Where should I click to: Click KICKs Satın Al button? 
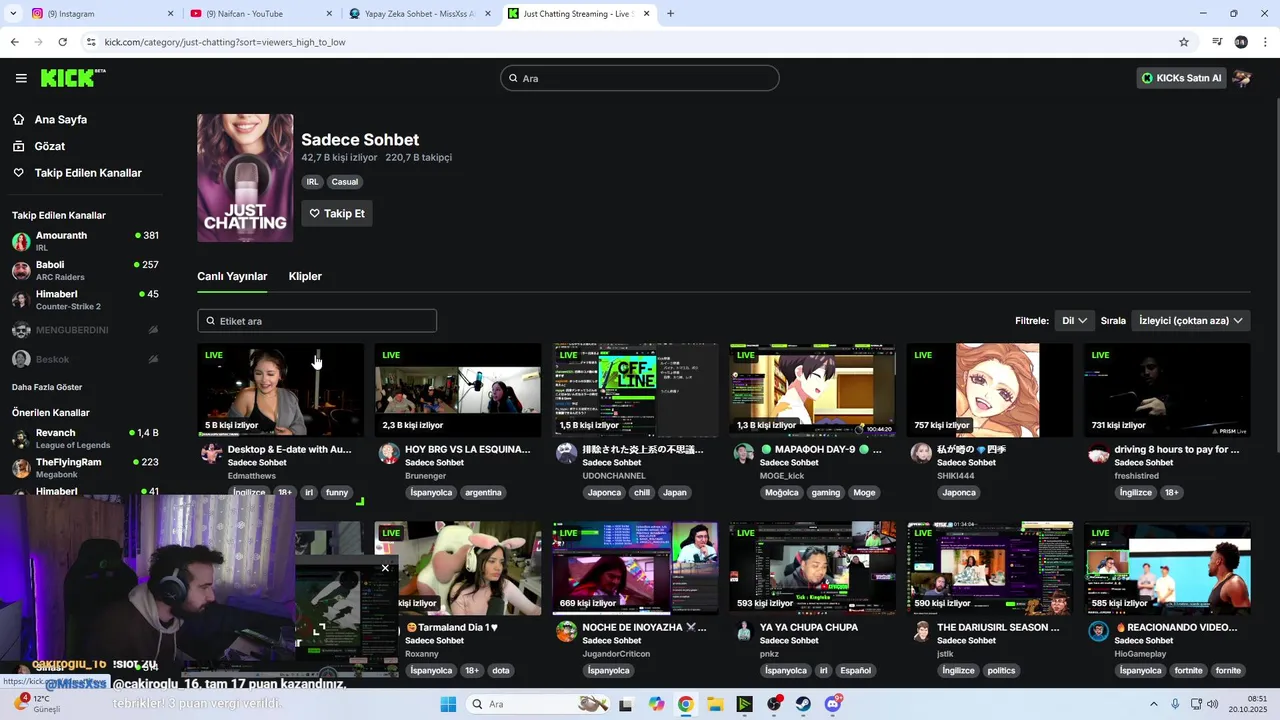1181,78
